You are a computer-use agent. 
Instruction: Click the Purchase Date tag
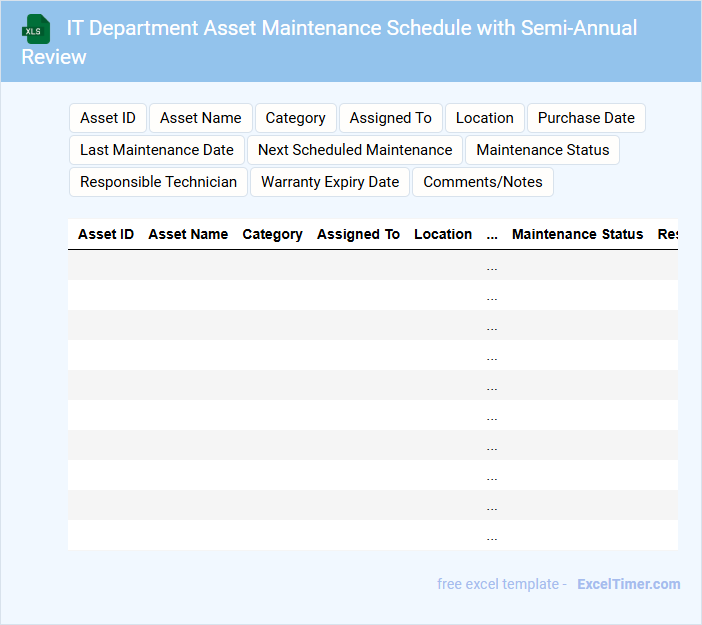pos(586,118)
